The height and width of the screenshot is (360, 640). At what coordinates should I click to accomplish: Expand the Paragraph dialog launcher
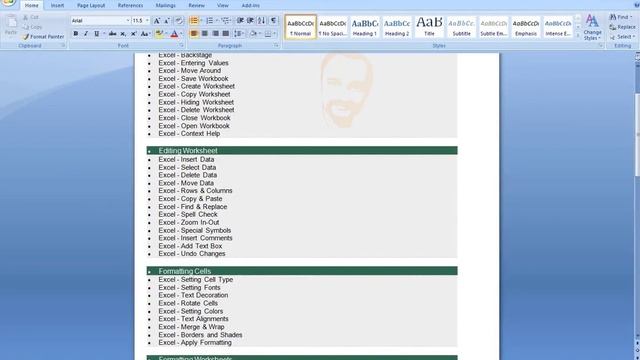coord(276,46)
